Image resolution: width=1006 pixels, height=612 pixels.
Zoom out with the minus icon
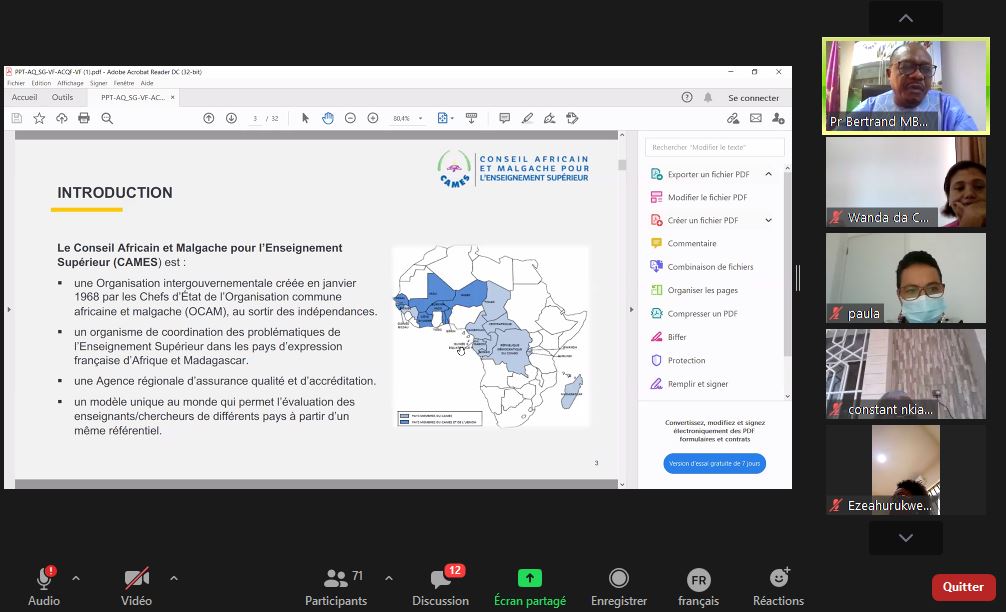click(x=350, y=118)
